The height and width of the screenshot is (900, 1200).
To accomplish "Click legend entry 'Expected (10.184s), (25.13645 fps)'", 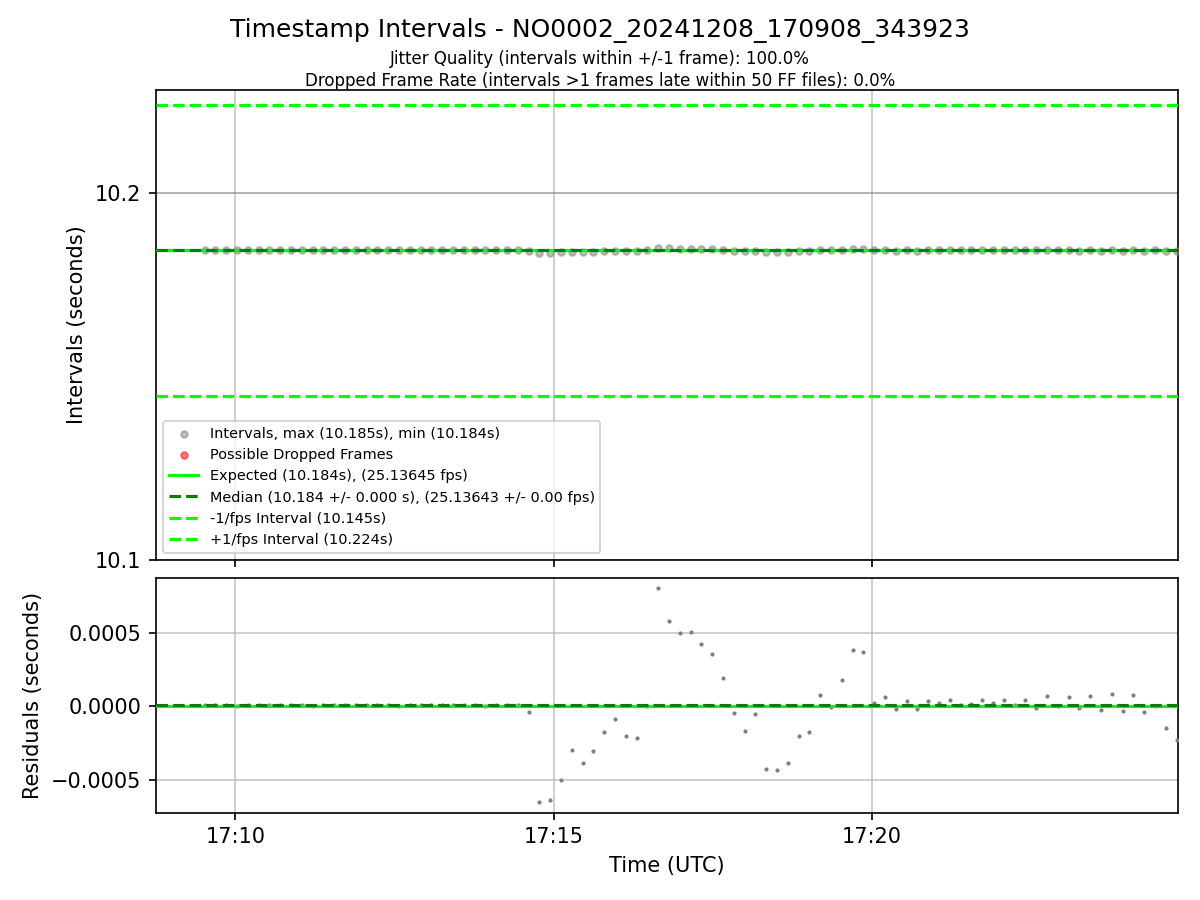I will pyautogui.click(x=339, y=475).
